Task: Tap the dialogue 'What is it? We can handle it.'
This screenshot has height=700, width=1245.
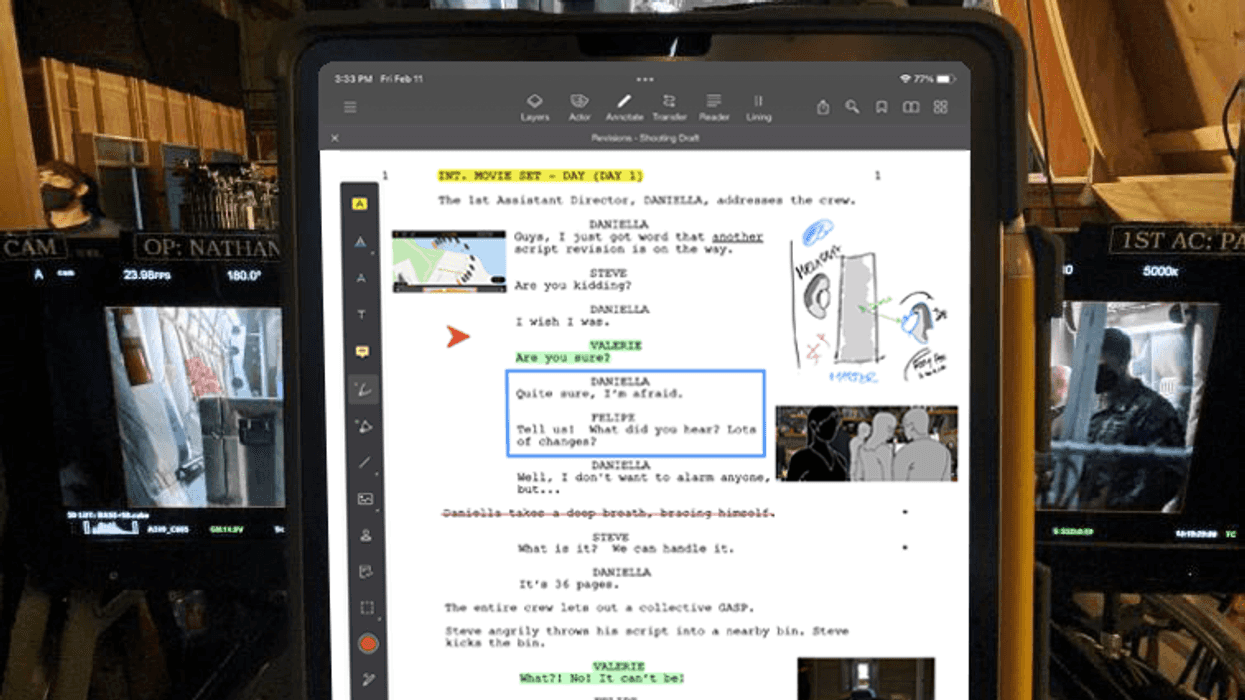Action: click(625, 548)
